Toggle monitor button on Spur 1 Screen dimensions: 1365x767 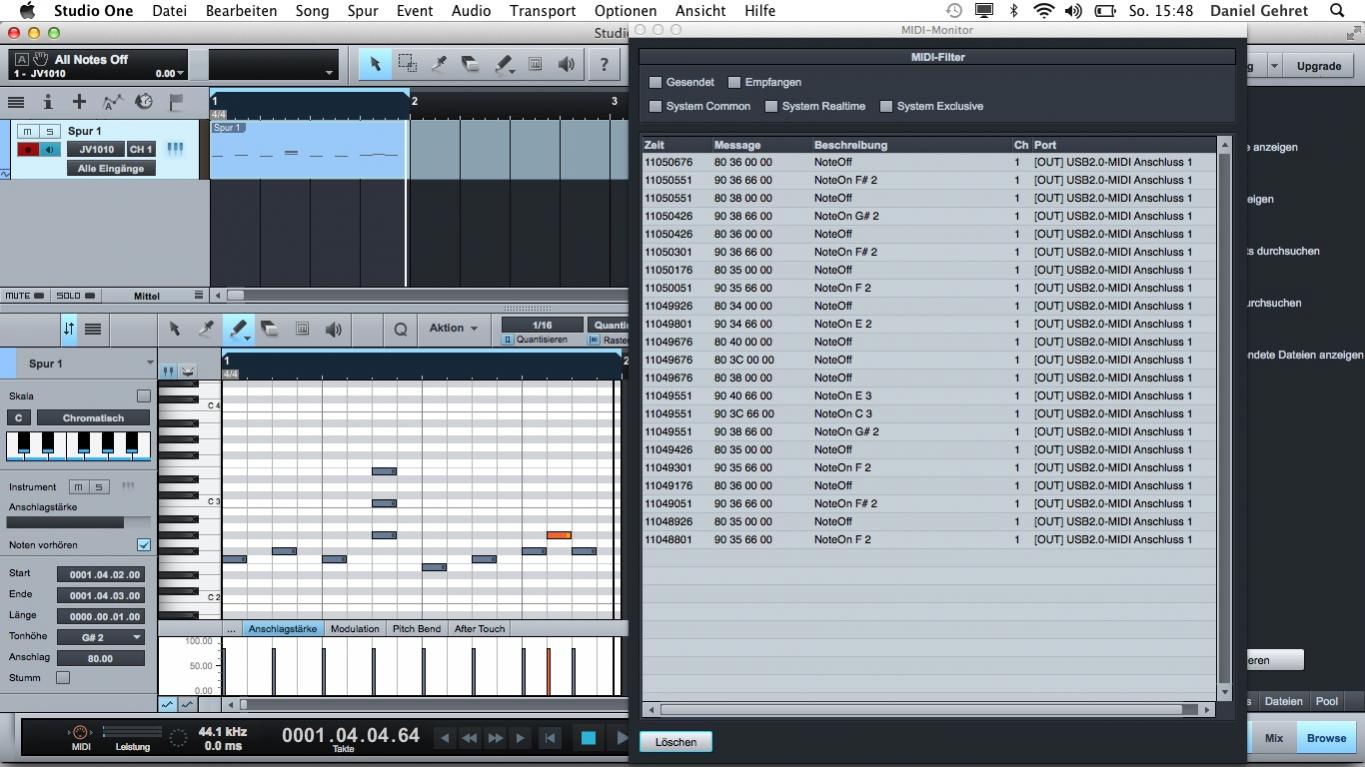[49, 149]
